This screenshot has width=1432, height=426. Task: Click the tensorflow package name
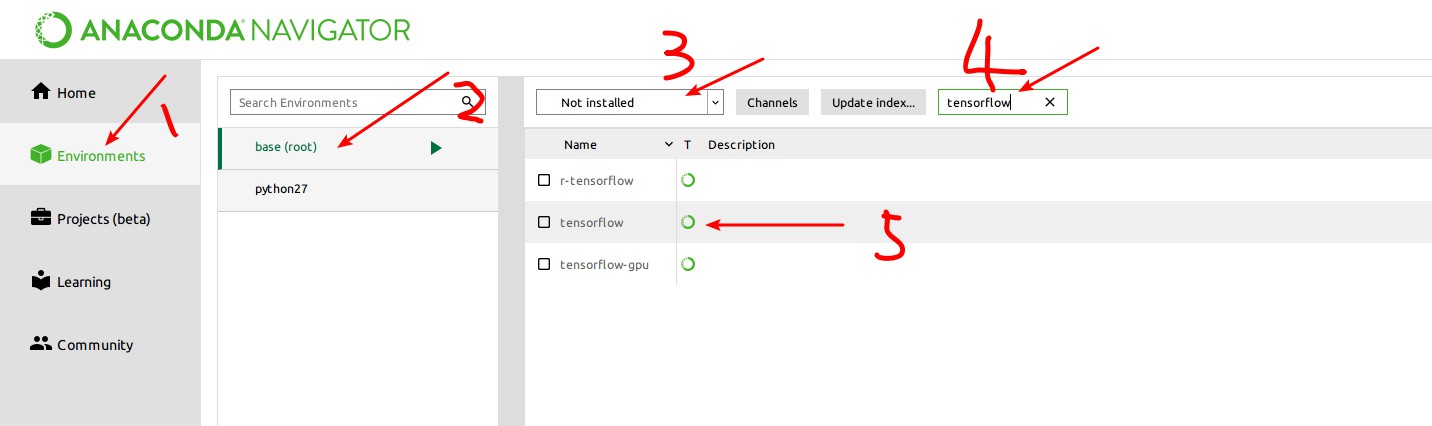point(591,222)
